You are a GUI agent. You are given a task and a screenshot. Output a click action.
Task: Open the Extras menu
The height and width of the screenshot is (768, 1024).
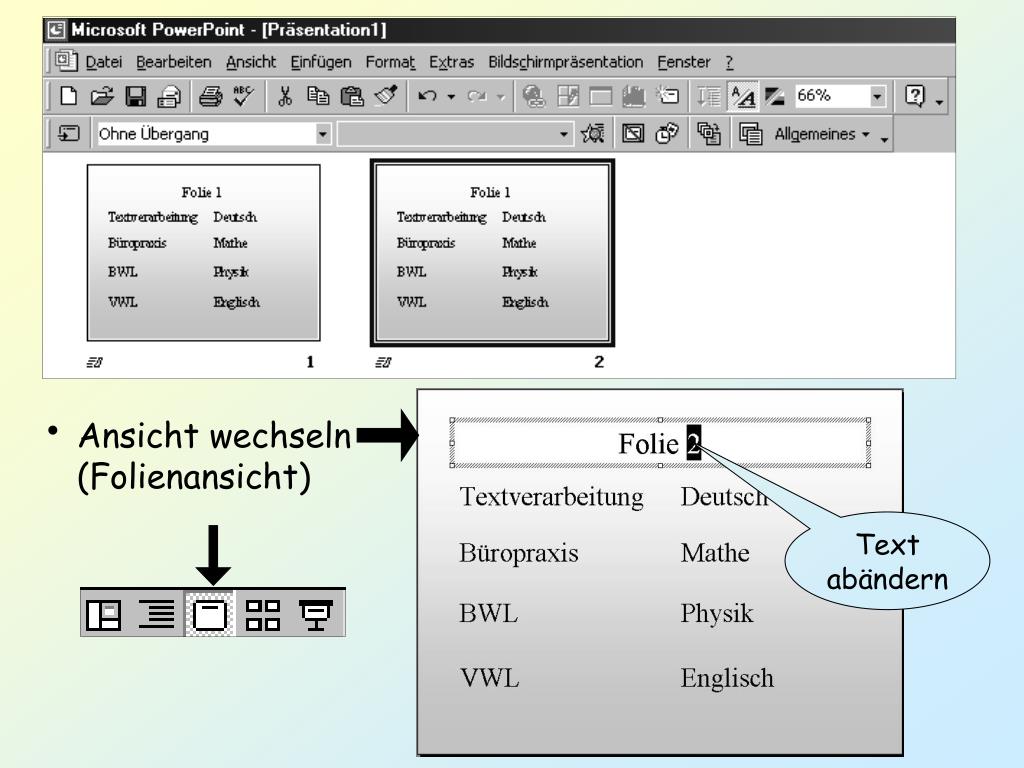tap(451, 62)
